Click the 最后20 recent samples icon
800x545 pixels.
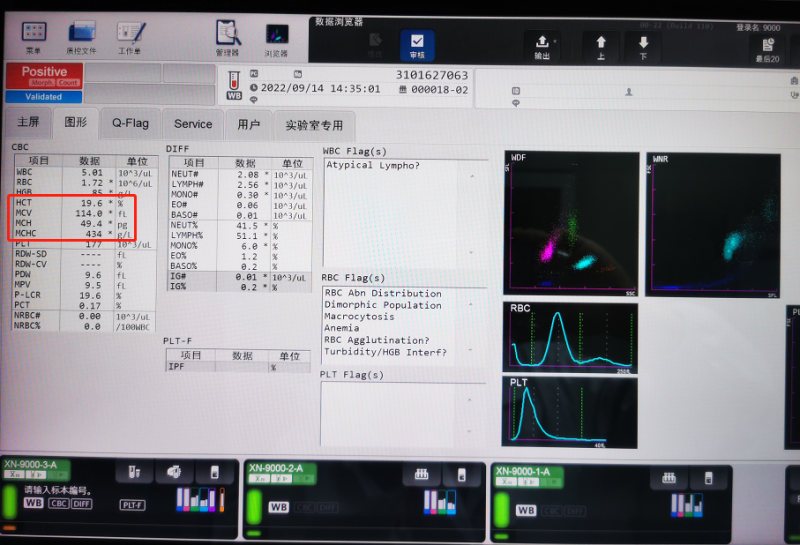point(768,44)
